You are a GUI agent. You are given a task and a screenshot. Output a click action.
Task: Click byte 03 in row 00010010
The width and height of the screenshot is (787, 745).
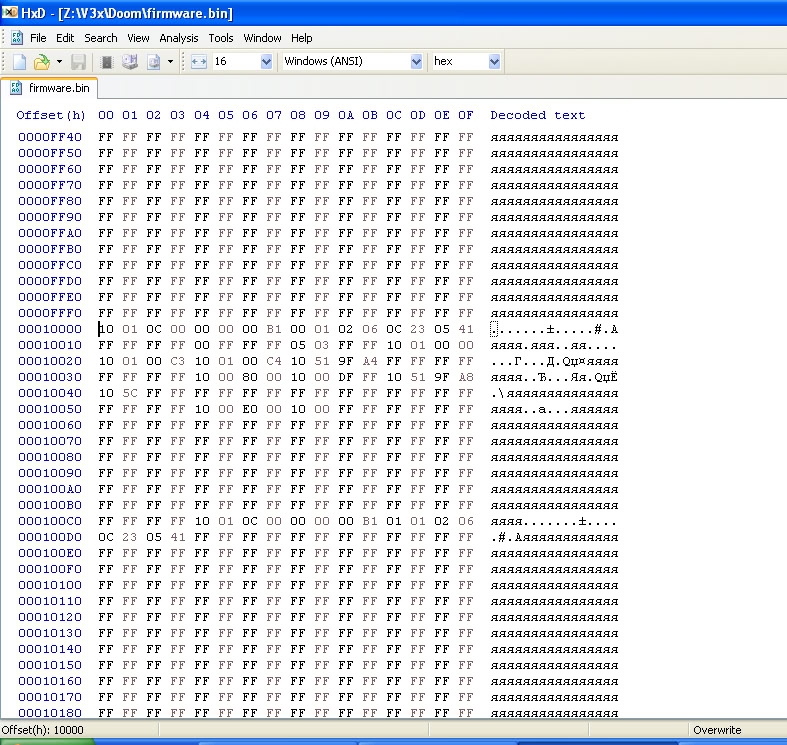322,345
